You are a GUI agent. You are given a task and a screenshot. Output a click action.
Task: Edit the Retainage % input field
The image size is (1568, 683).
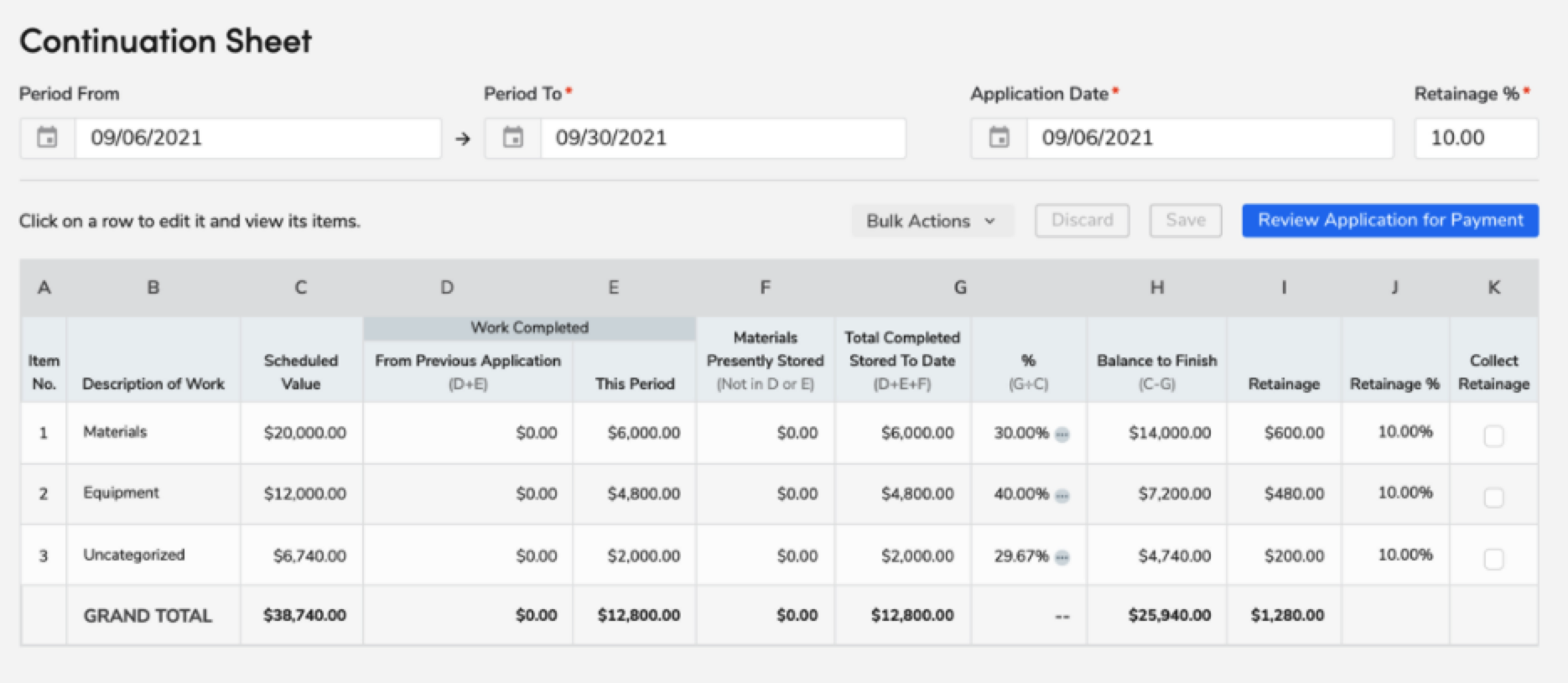(x=1477, y=138)
